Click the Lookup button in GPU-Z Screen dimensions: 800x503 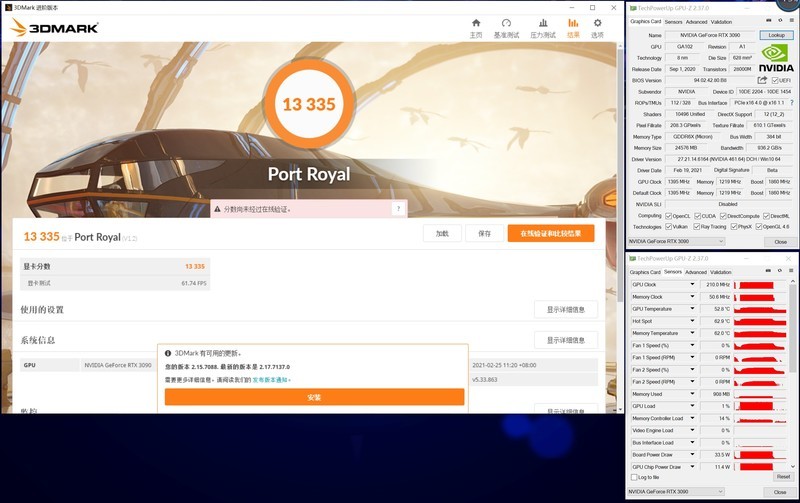777,35
